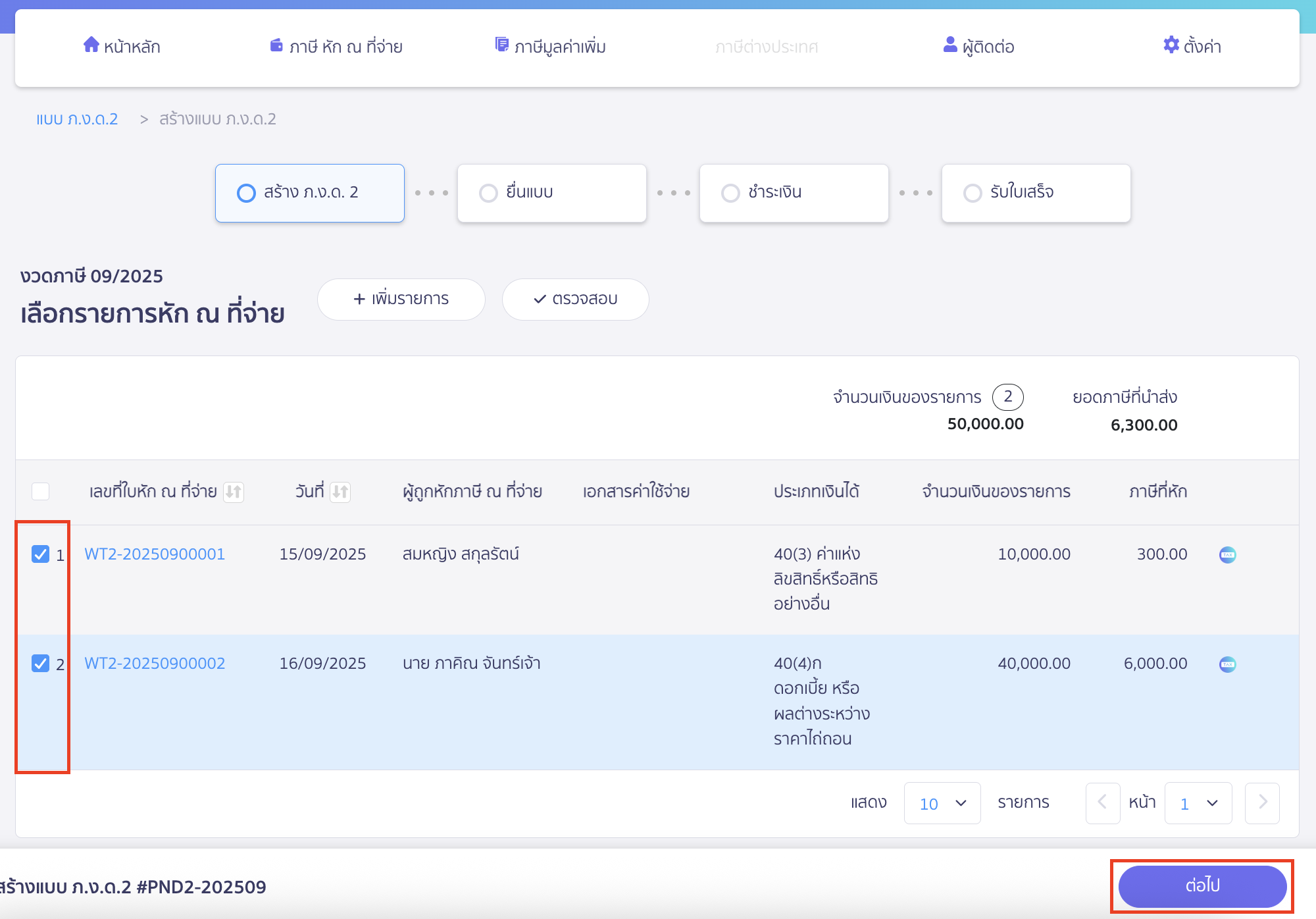Viewport: 1316px width, 919px height.
Task: Open the rows-per-page dropdown showing 10
Action: [942, 803]
